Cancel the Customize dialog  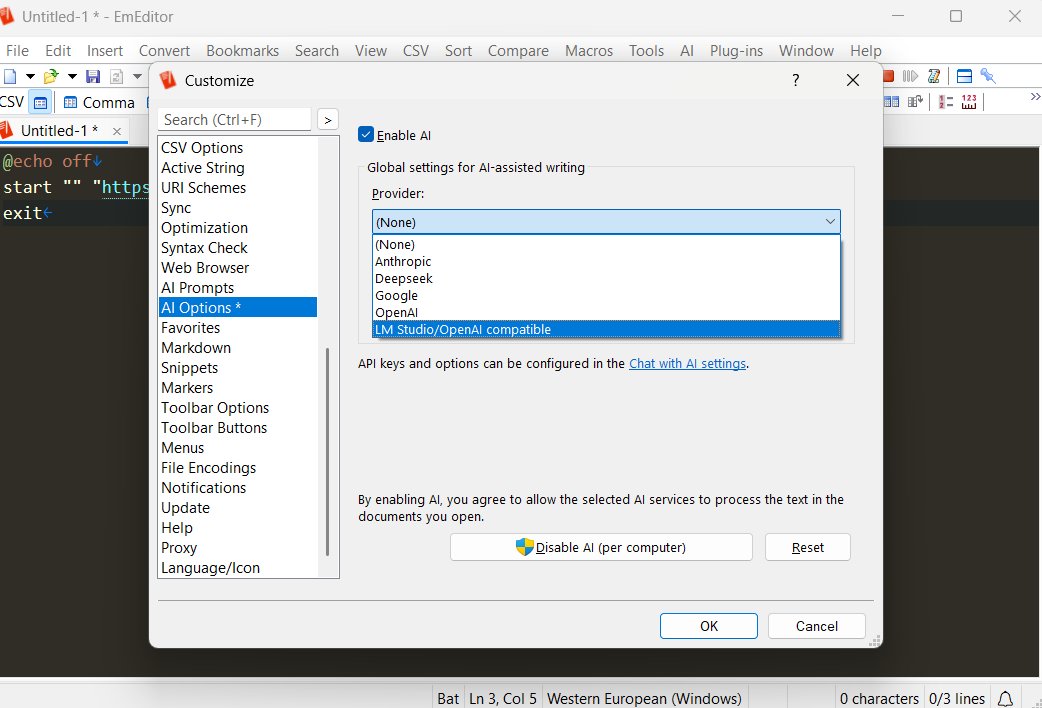click(x=816, y=626)
